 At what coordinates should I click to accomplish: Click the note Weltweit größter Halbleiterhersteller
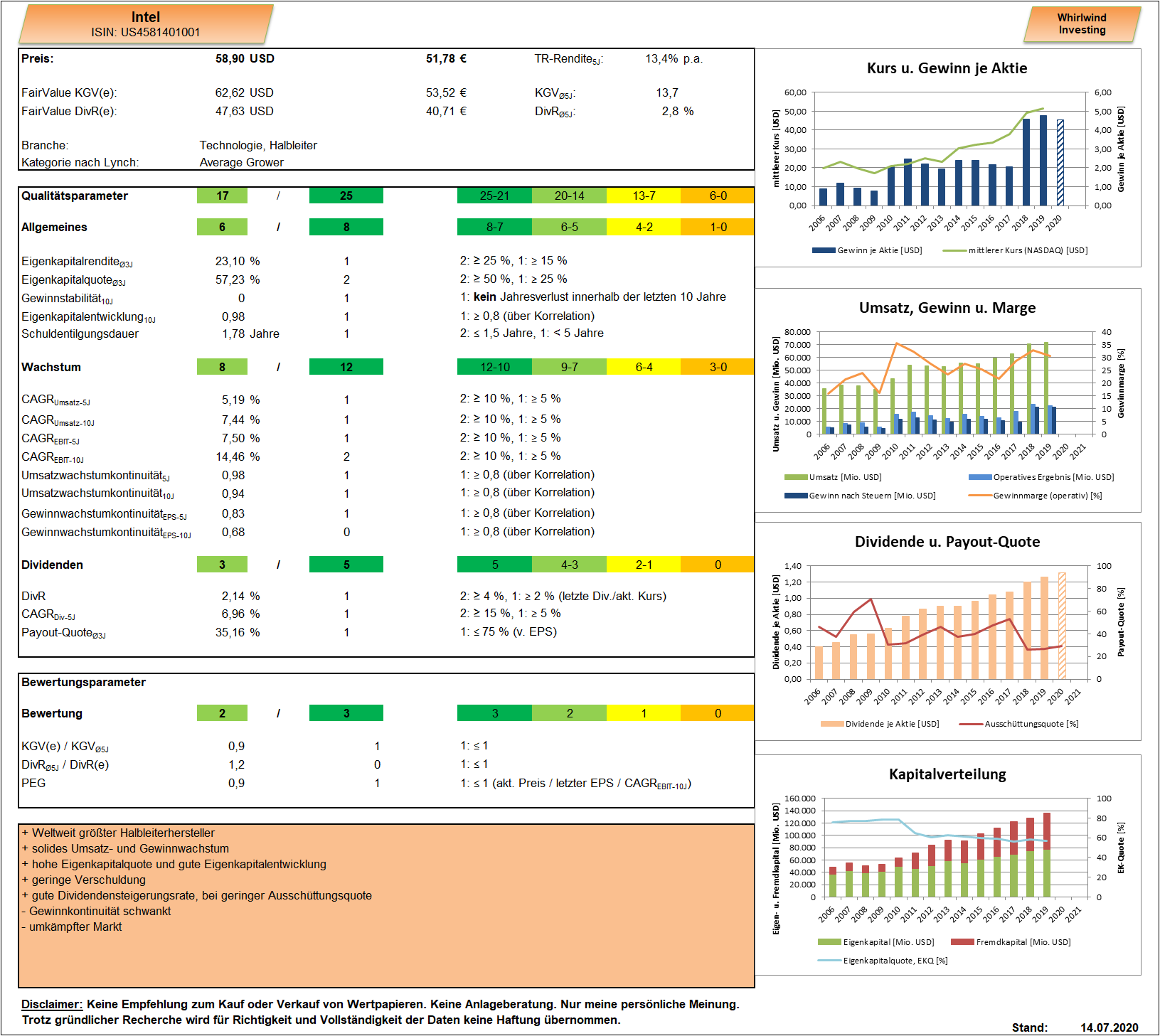pyautogui.click(x=118, y=833)
